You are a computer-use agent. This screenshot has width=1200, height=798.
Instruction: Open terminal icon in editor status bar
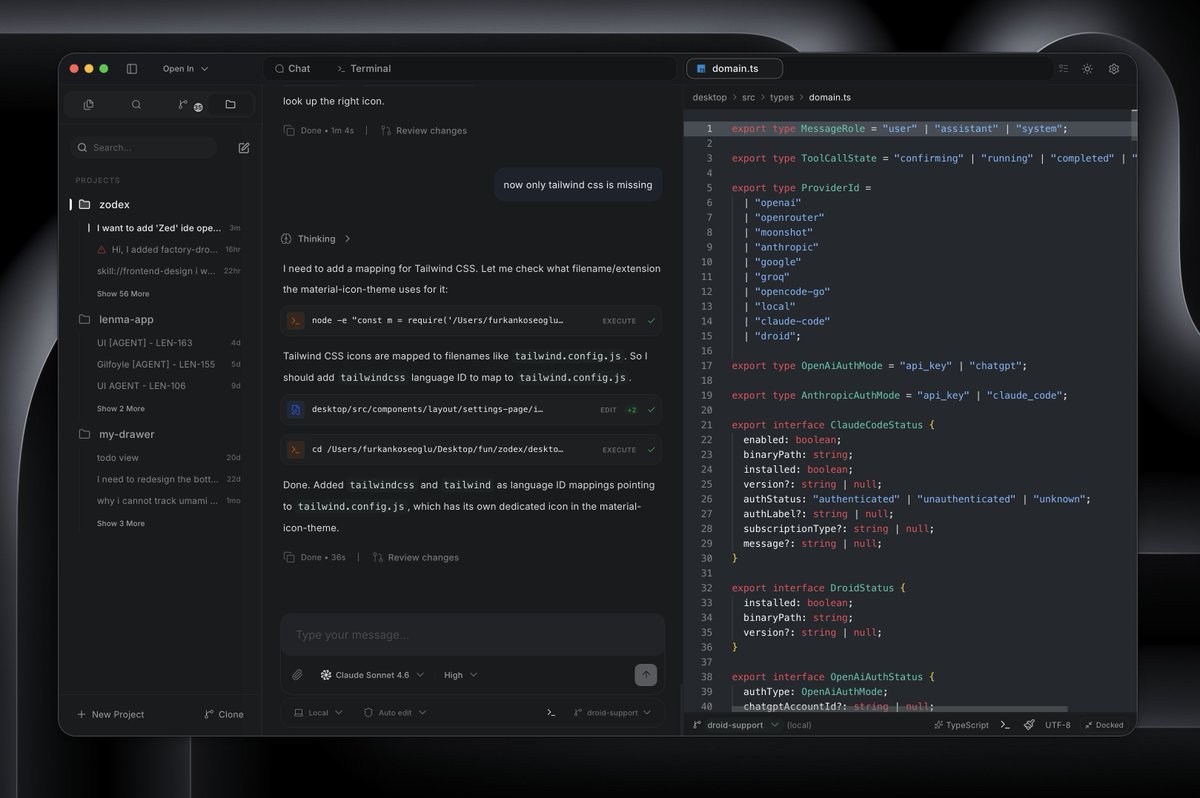click(1005, 725)
